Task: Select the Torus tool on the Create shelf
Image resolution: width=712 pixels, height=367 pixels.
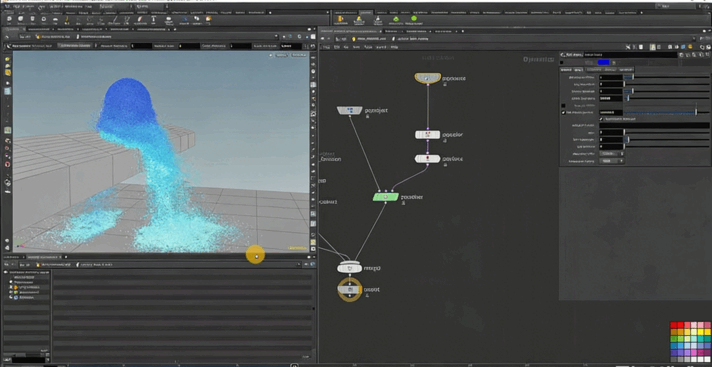Action: coord(44,19)
